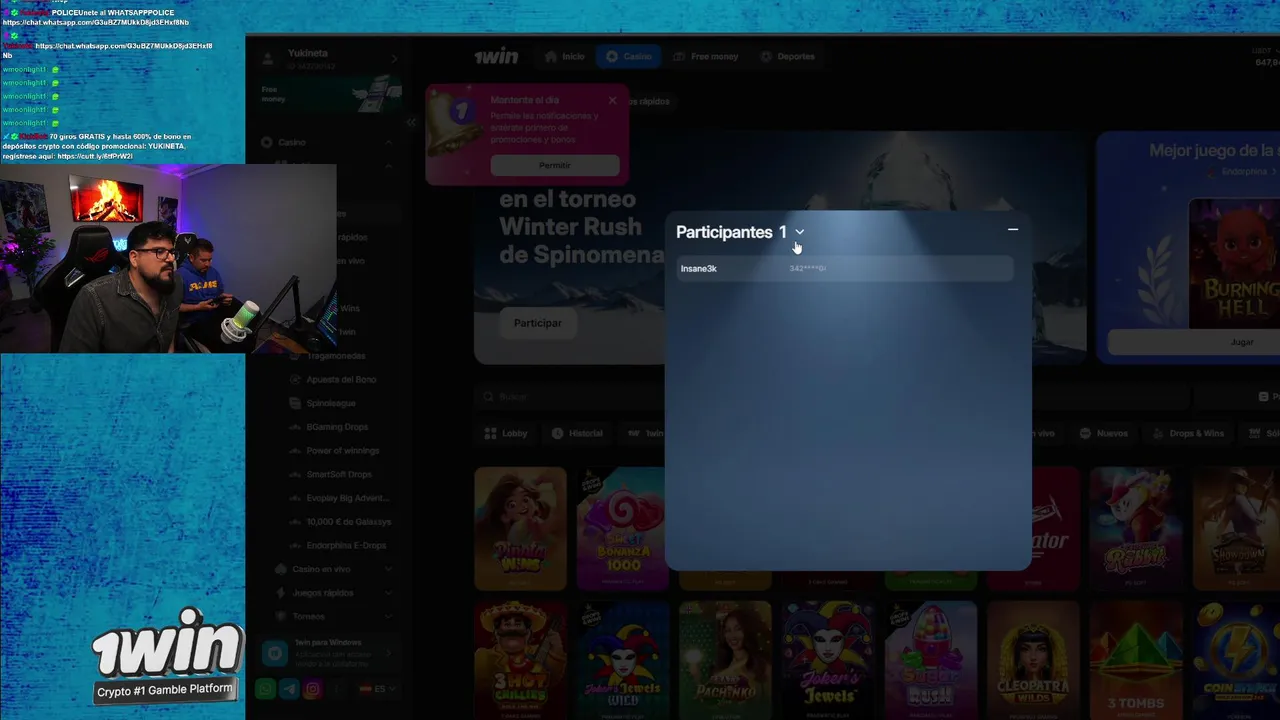Open the 3 Tombs game
The height and width of the screenshot is (720, 1280).
(x=1135, y=660)
